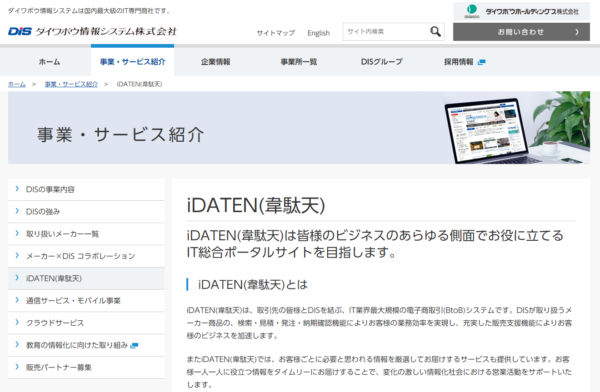The image size is (600, 392).
Task: Open the お問い合わせ contact button
Action: click(x=521, y=32)
